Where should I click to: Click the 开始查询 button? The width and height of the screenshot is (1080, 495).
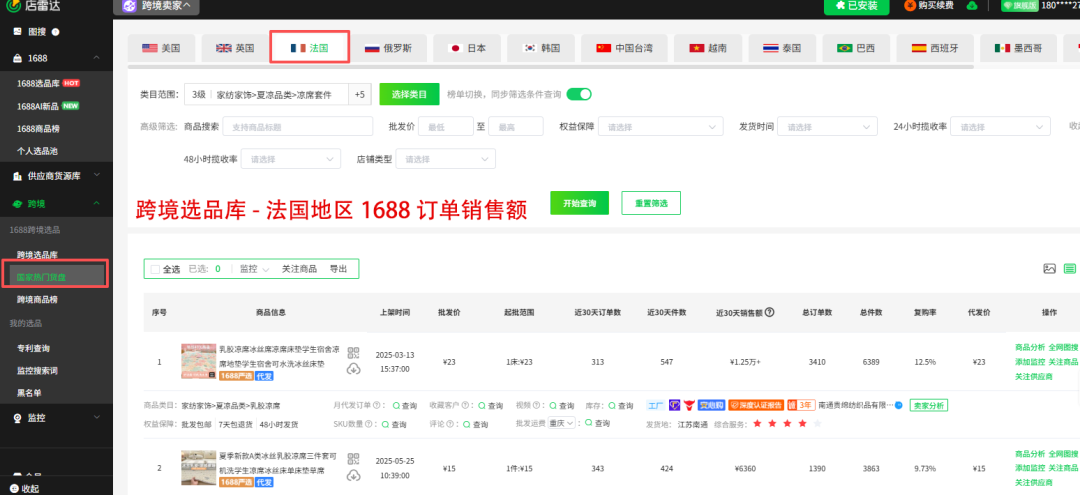click(x=579, y=203)
